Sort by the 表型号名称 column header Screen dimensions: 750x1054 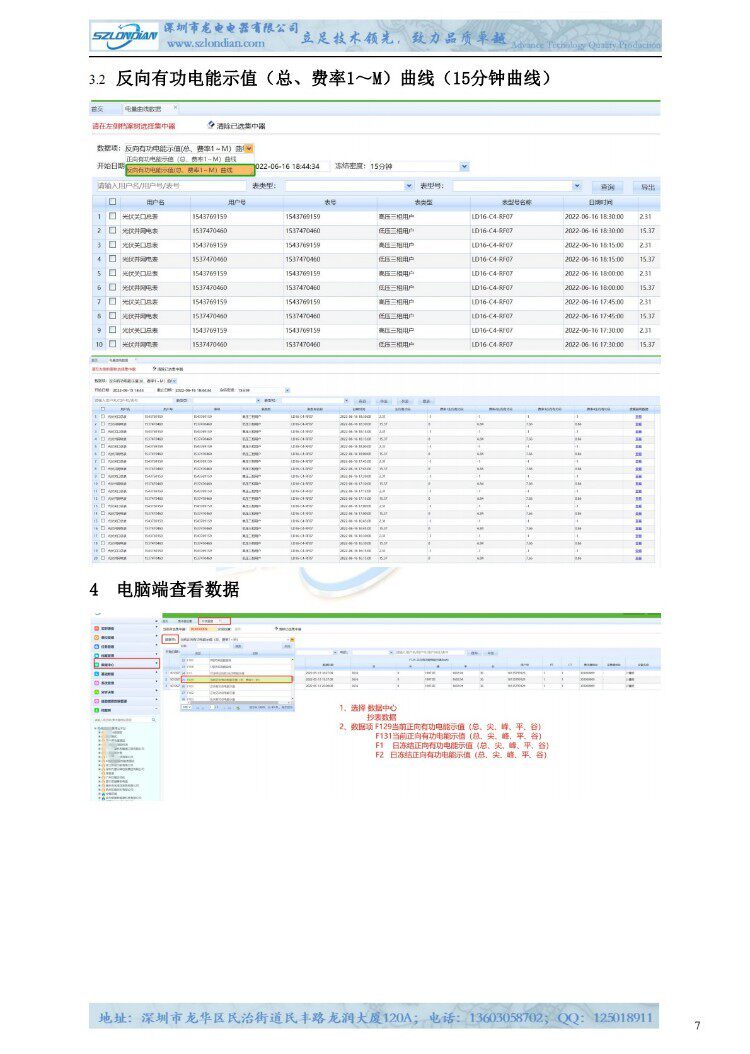coord(516,202)
